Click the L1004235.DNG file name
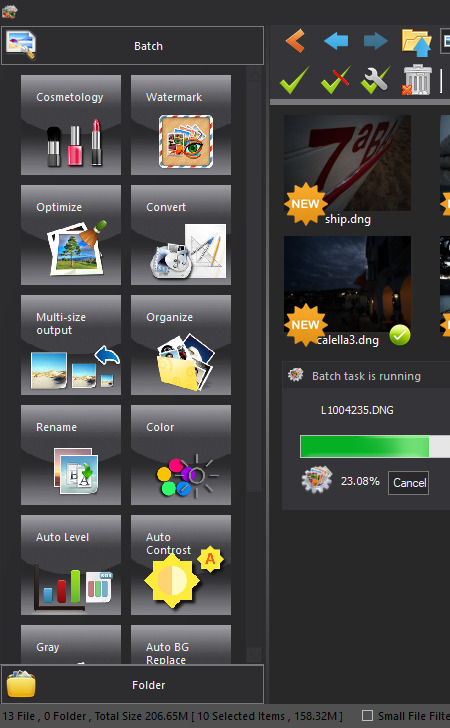Screen dimensions: 450x728 (x=357, y=410)
